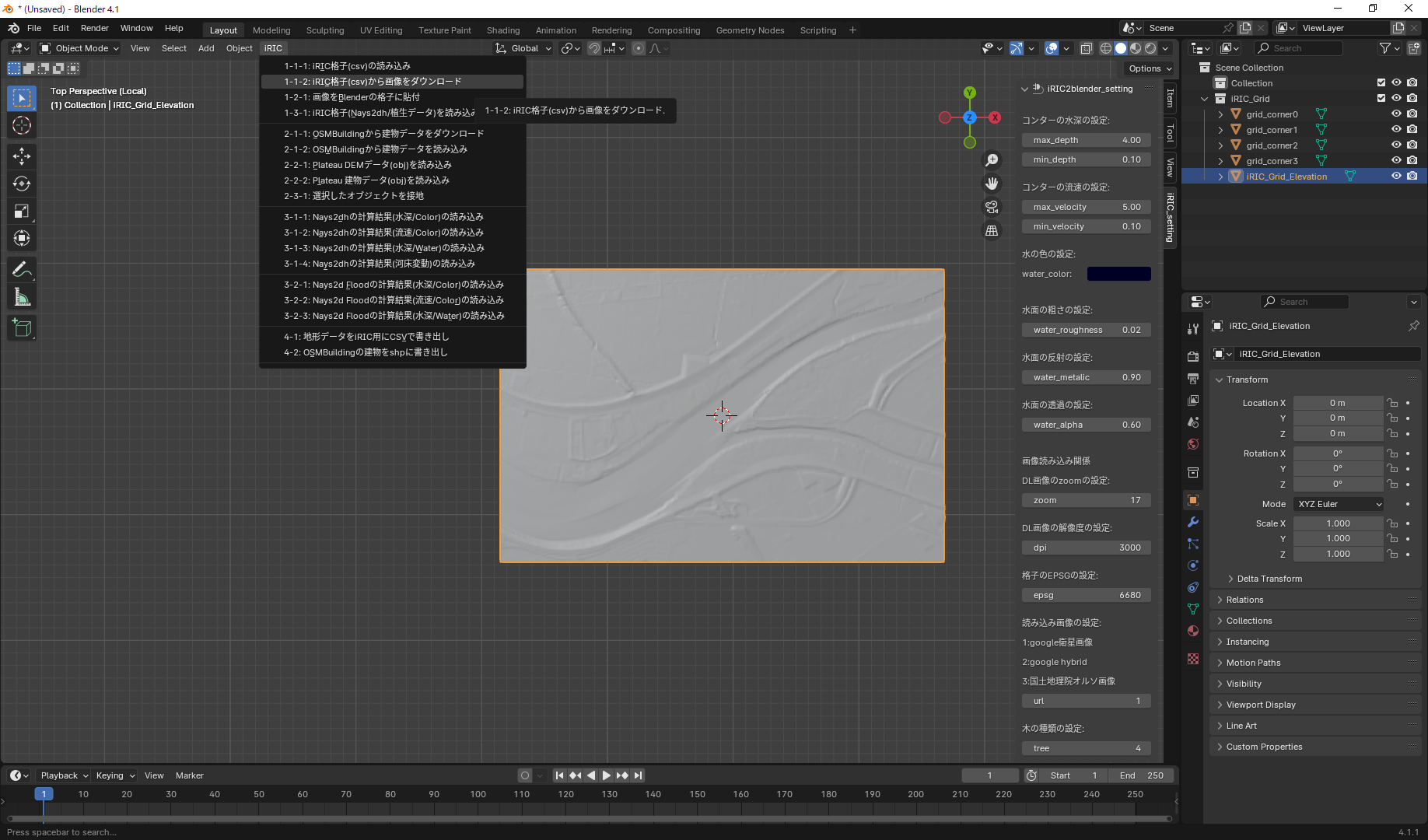Select the Measure ruler tool
This screenshot has height=840, width=1428.
coord(22,298)
